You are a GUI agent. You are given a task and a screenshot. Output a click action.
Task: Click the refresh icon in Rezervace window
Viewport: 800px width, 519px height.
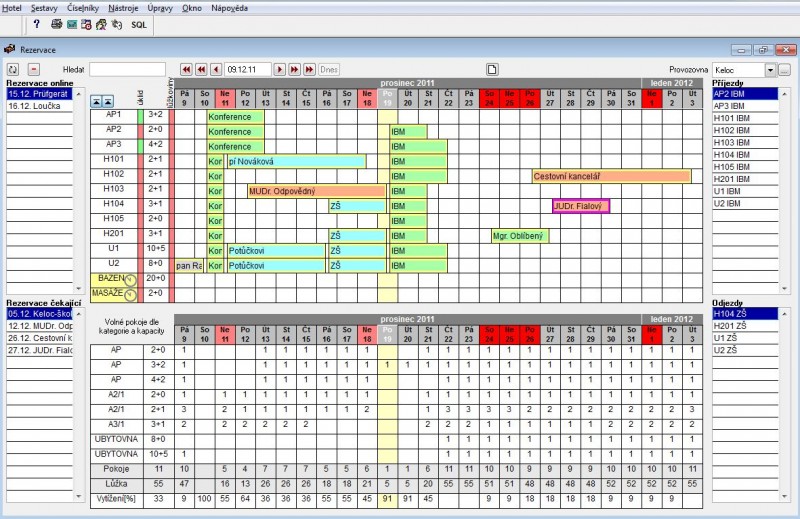[x=13, y=69]
